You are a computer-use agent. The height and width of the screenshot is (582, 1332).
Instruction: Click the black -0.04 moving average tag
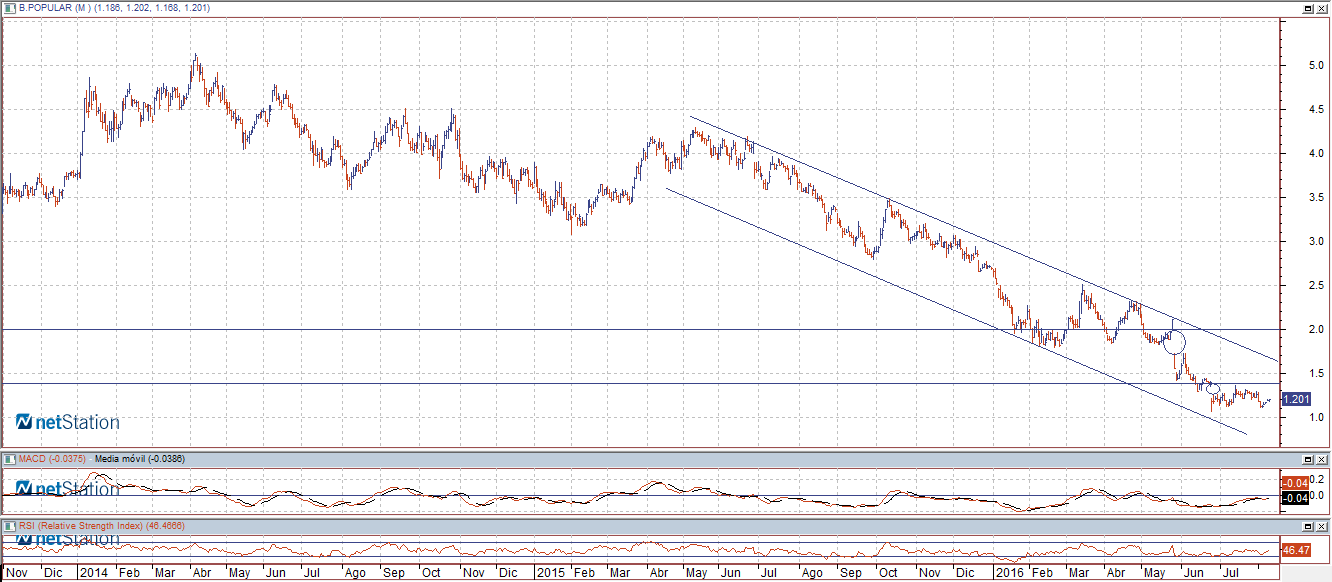click(1296, 498)
